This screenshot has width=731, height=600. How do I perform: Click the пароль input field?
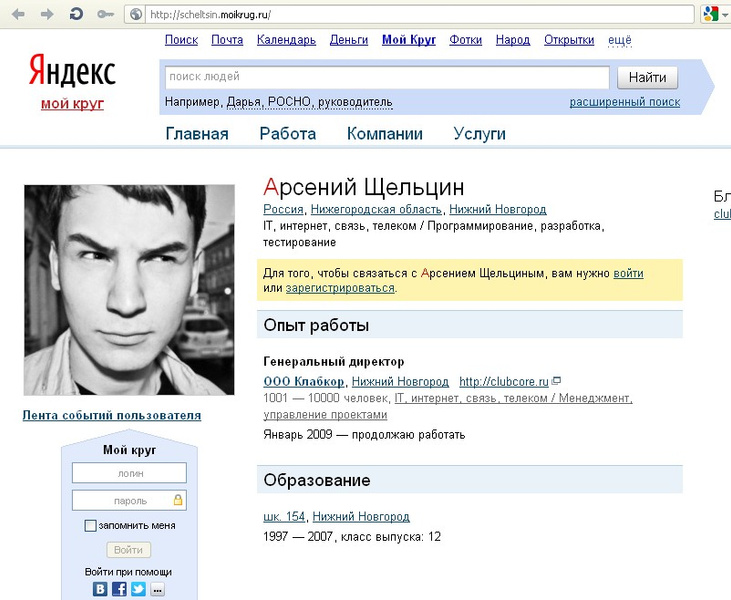coord(129,500)
